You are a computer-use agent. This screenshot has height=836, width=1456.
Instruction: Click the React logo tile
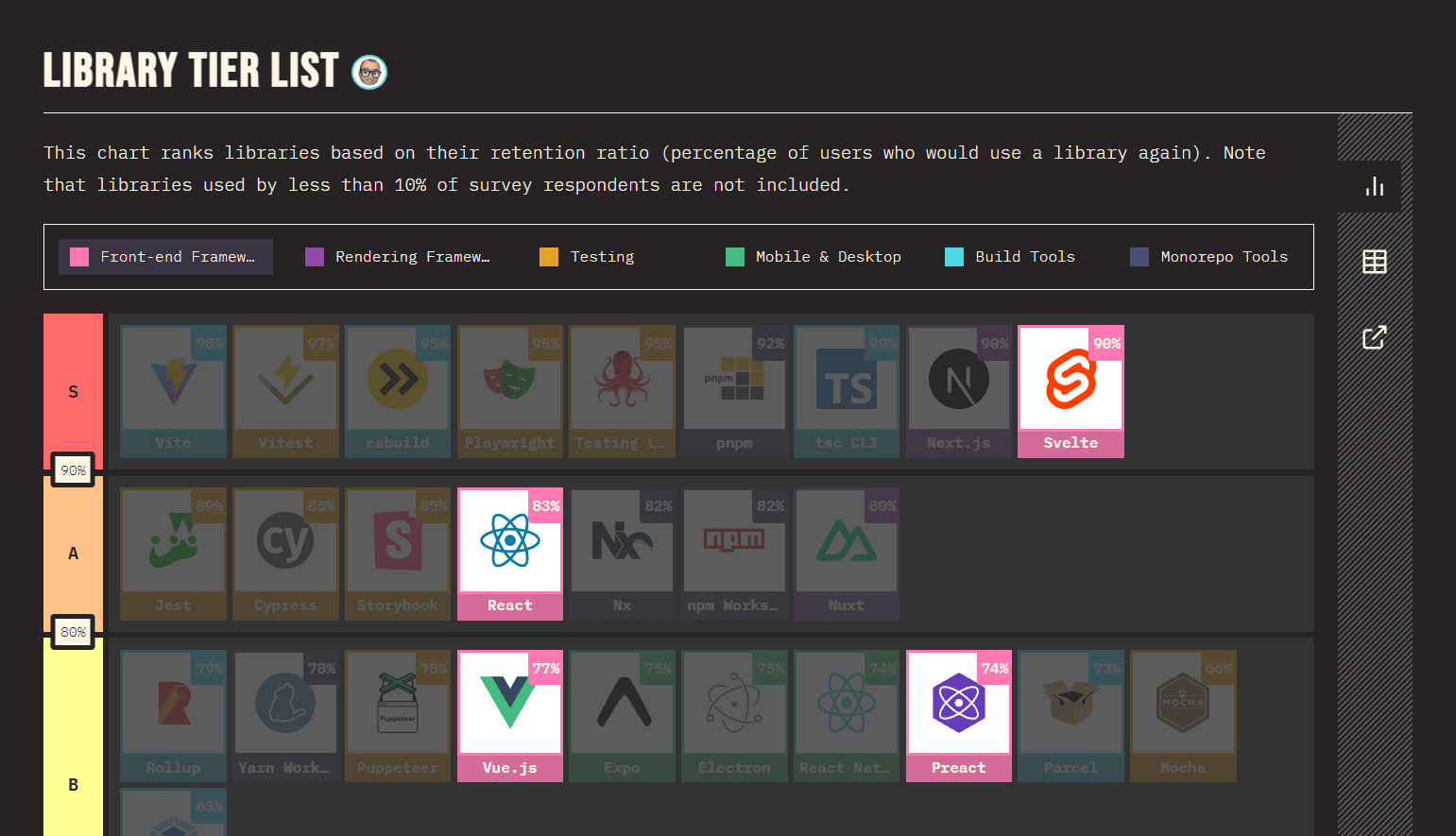510,554
